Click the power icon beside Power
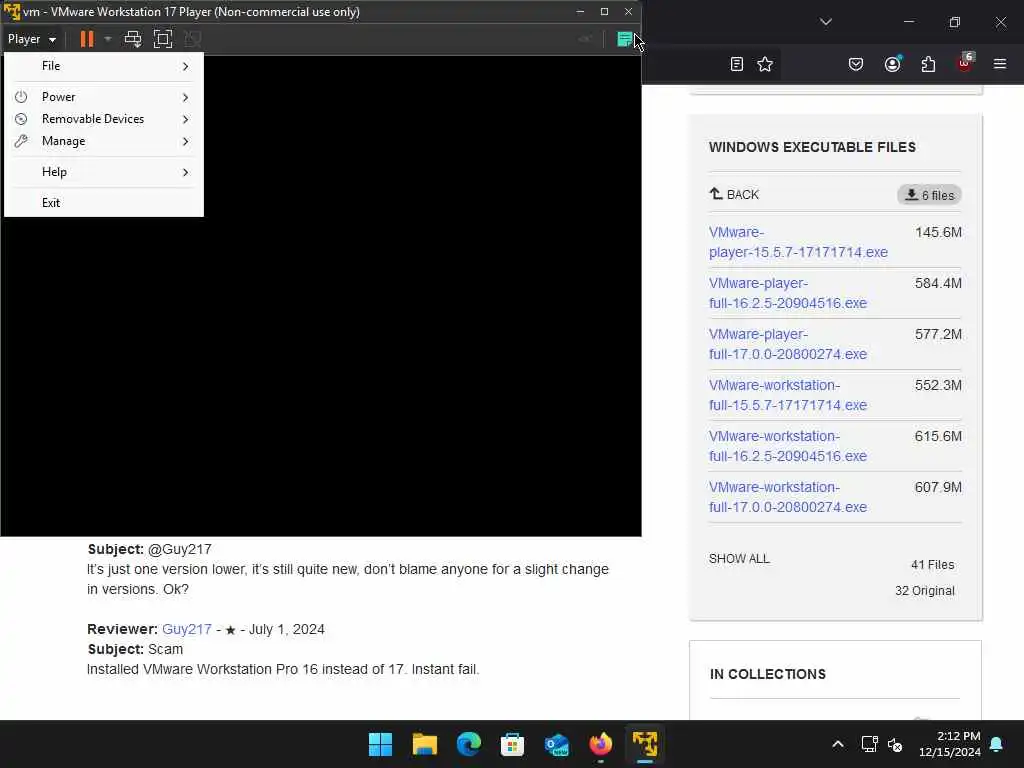Image resolution: width=1024 pixels, height=768 pixels. click(21, 97)
